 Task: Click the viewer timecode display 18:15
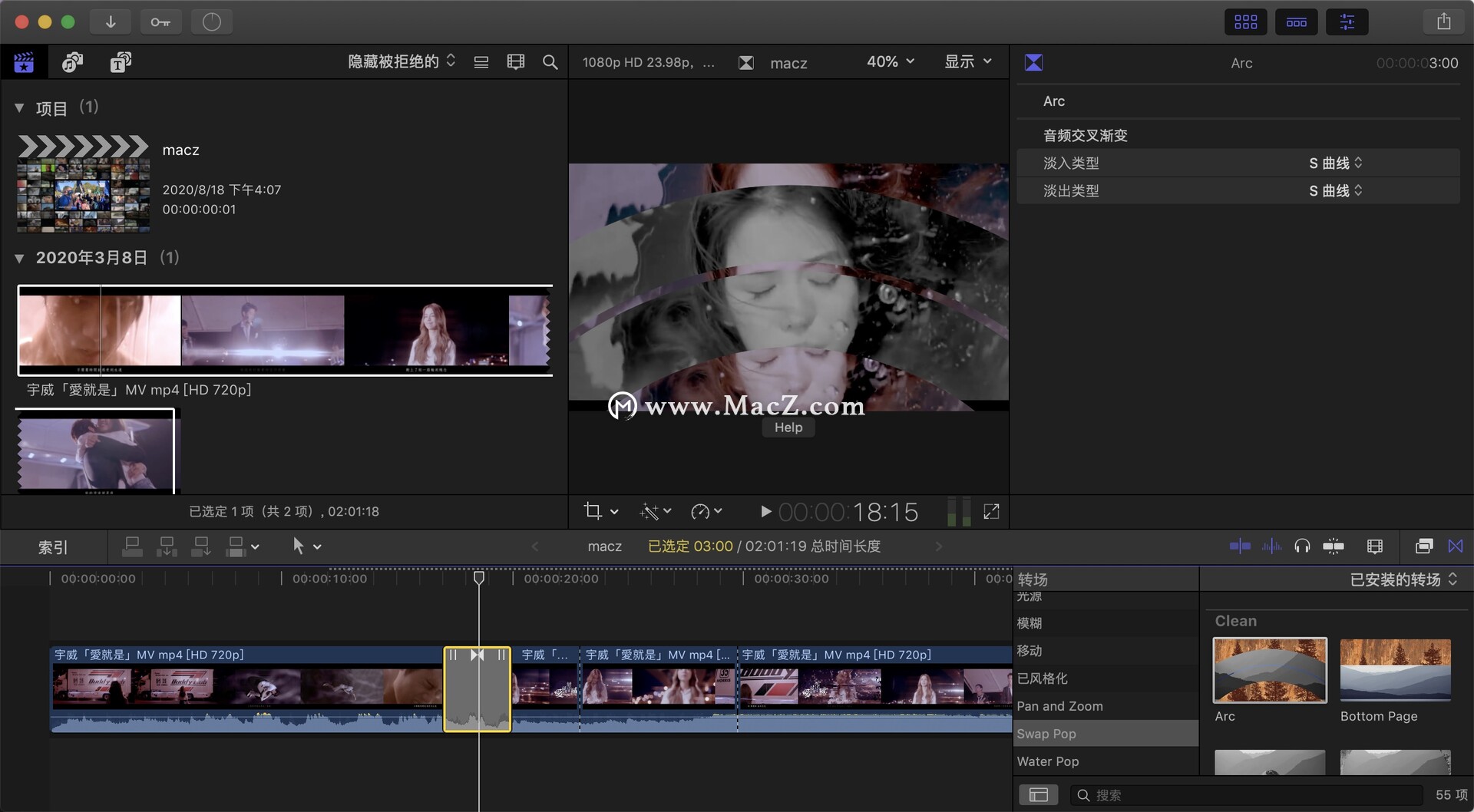click(848, 512)
